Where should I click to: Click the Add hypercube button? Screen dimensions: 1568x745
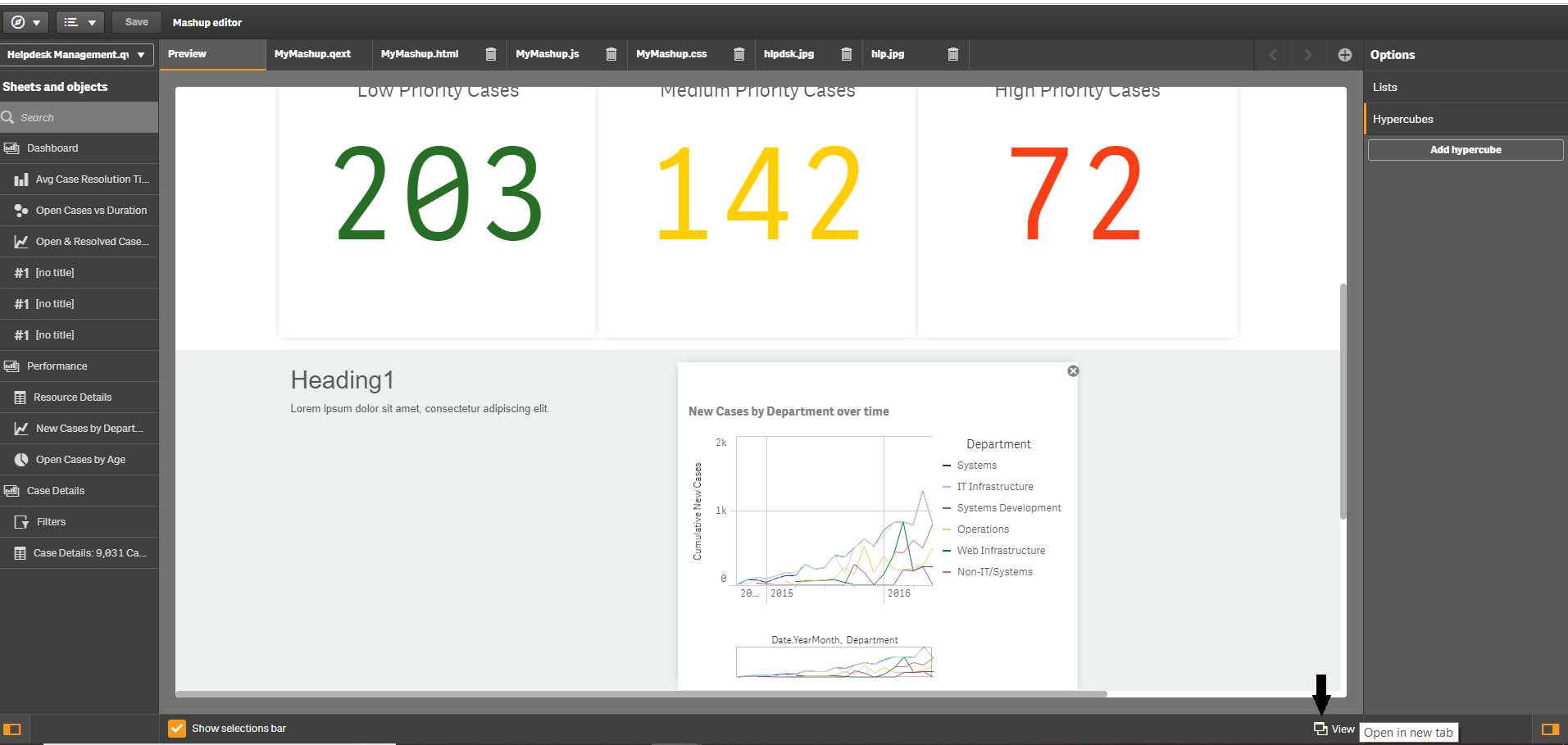[x=1466, y=150]
